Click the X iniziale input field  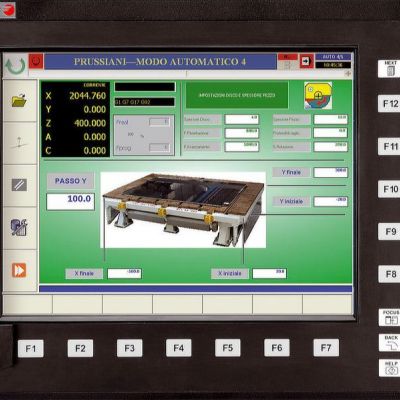point(269,273)
